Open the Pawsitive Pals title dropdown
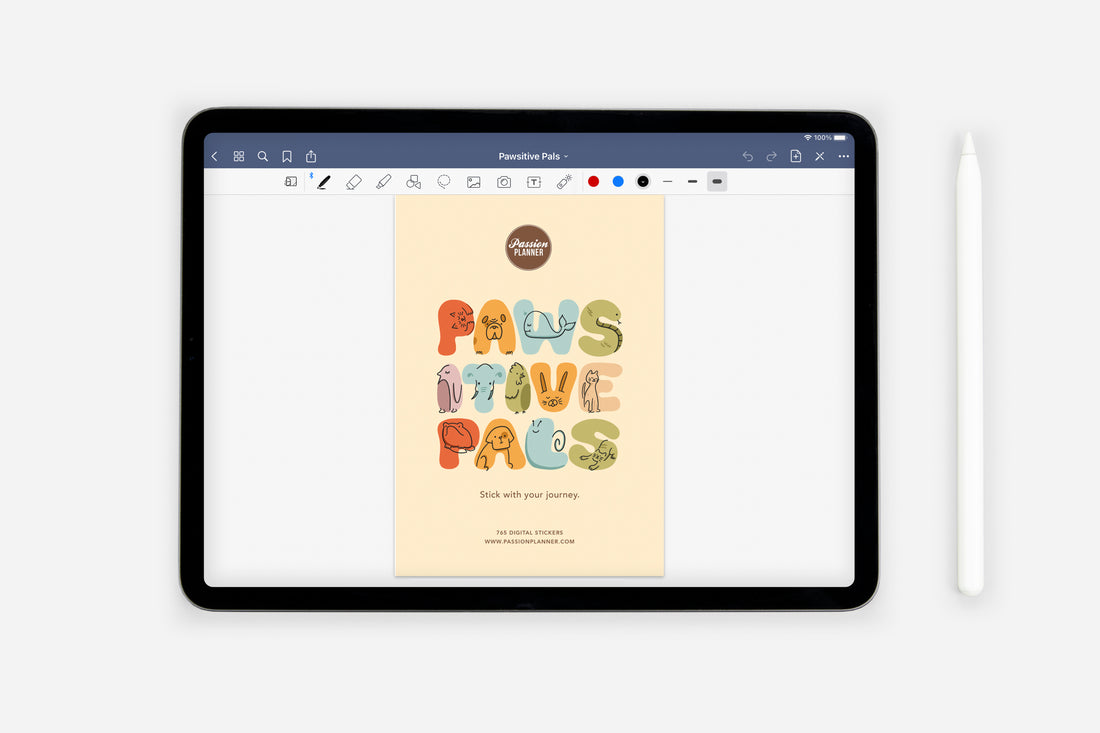The width and height of the screenshot is (1100, 733). [x=533, y=156]
